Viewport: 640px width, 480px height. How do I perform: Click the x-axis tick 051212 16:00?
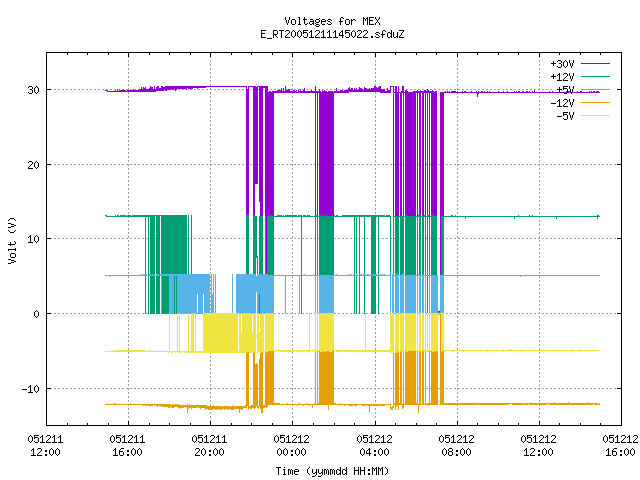point(620,446)
